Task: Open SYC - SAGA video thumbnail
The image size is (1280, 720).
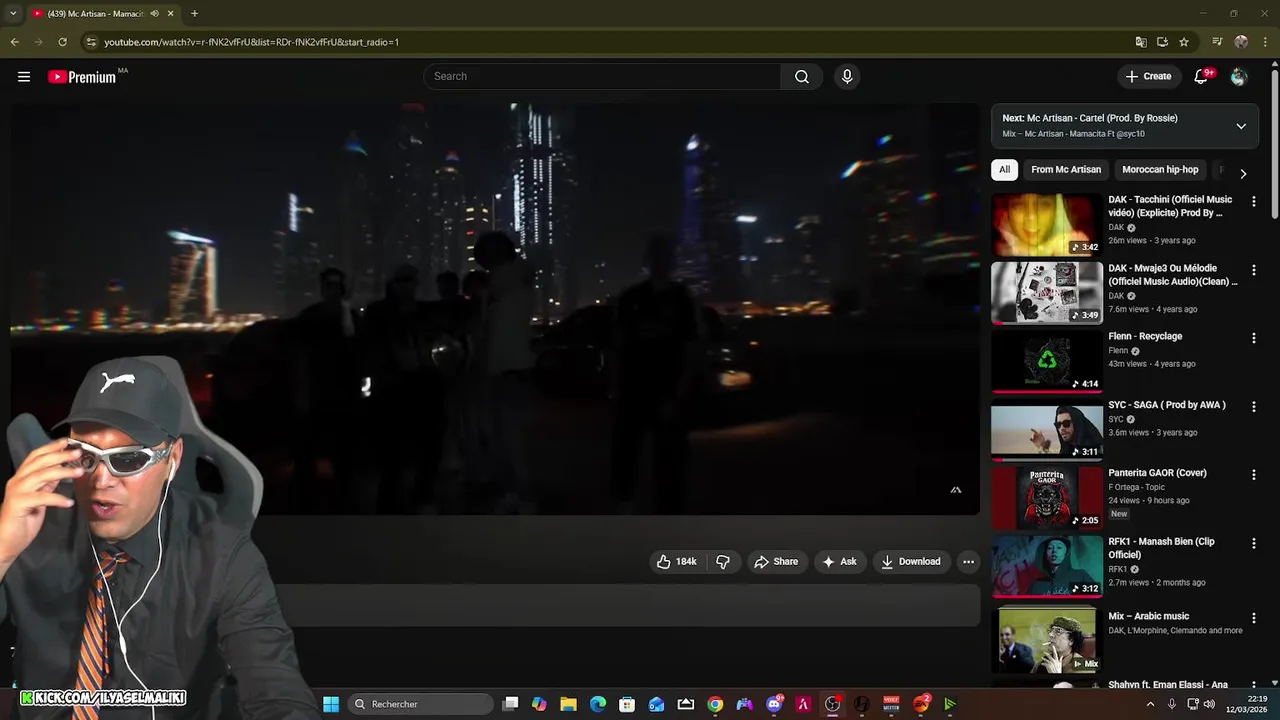Action: point(1047,430)
